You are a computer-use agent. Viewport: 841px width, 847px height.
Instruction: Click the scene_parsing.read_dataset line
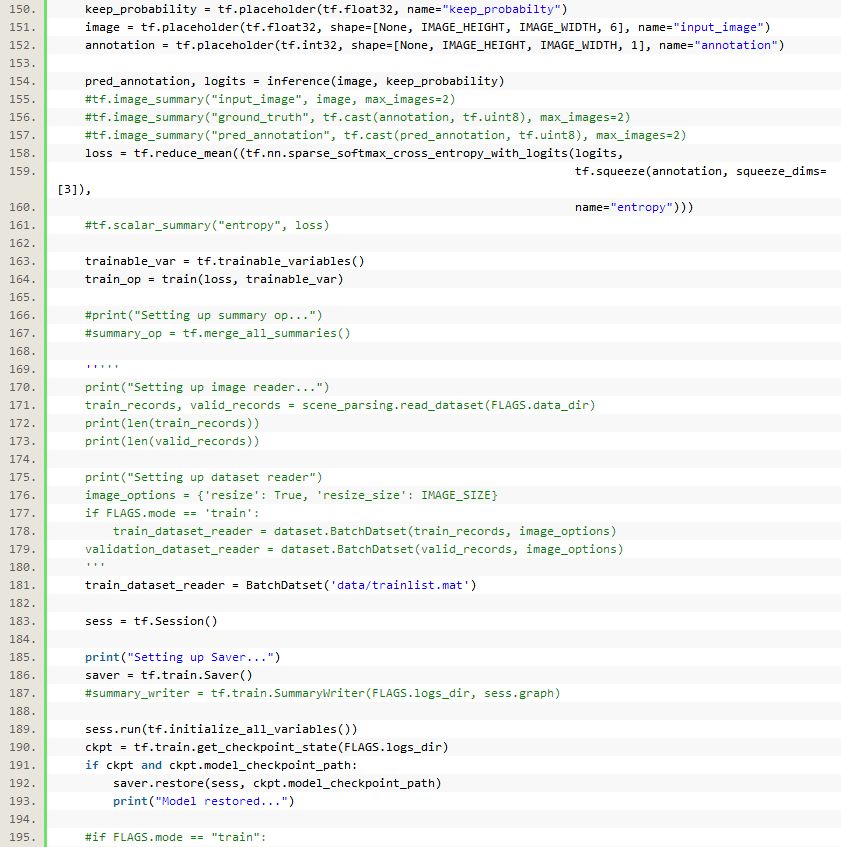pyautogui.click(x=340, y=405)
